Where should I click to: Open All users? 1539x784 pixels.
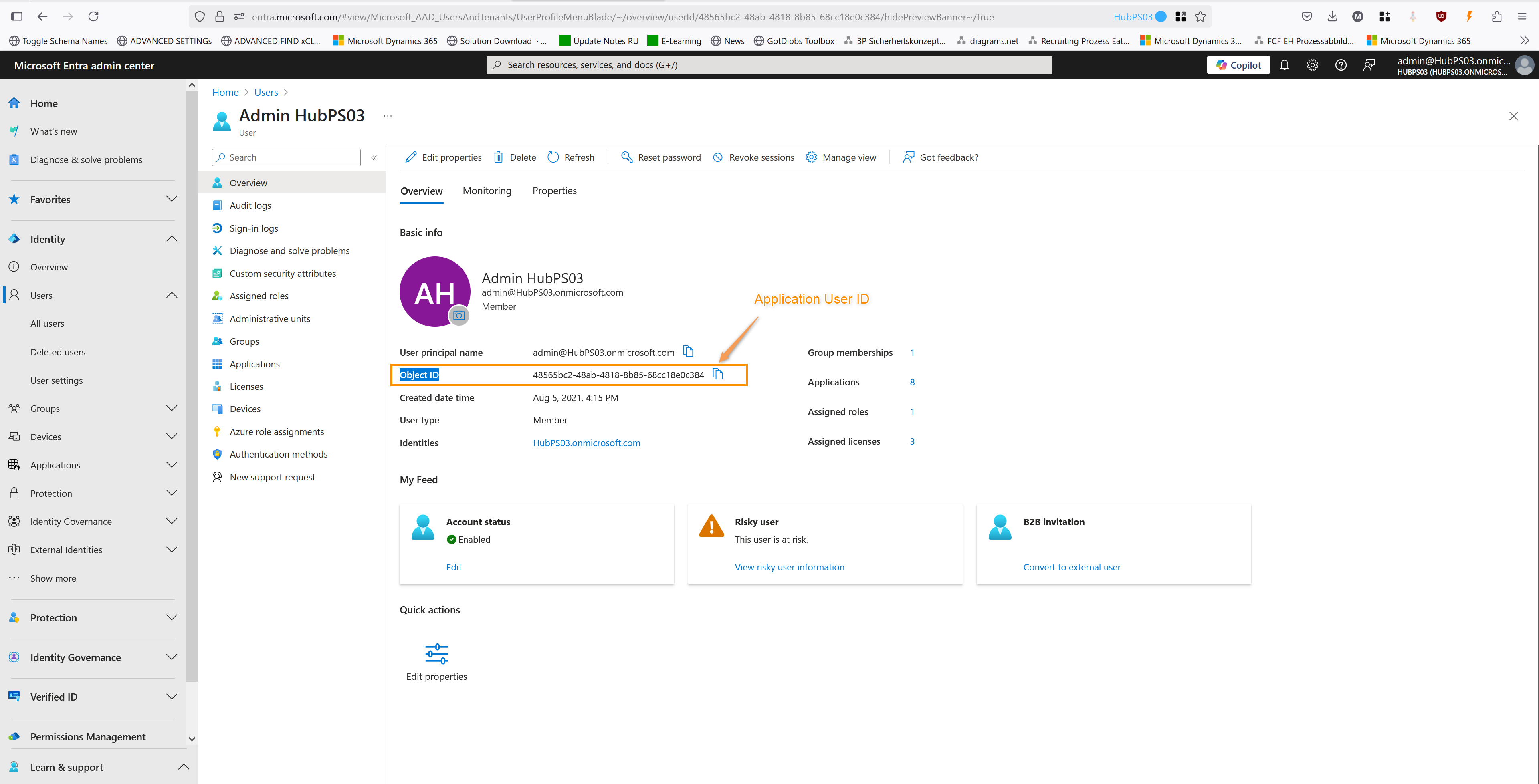tap(47, 324)
